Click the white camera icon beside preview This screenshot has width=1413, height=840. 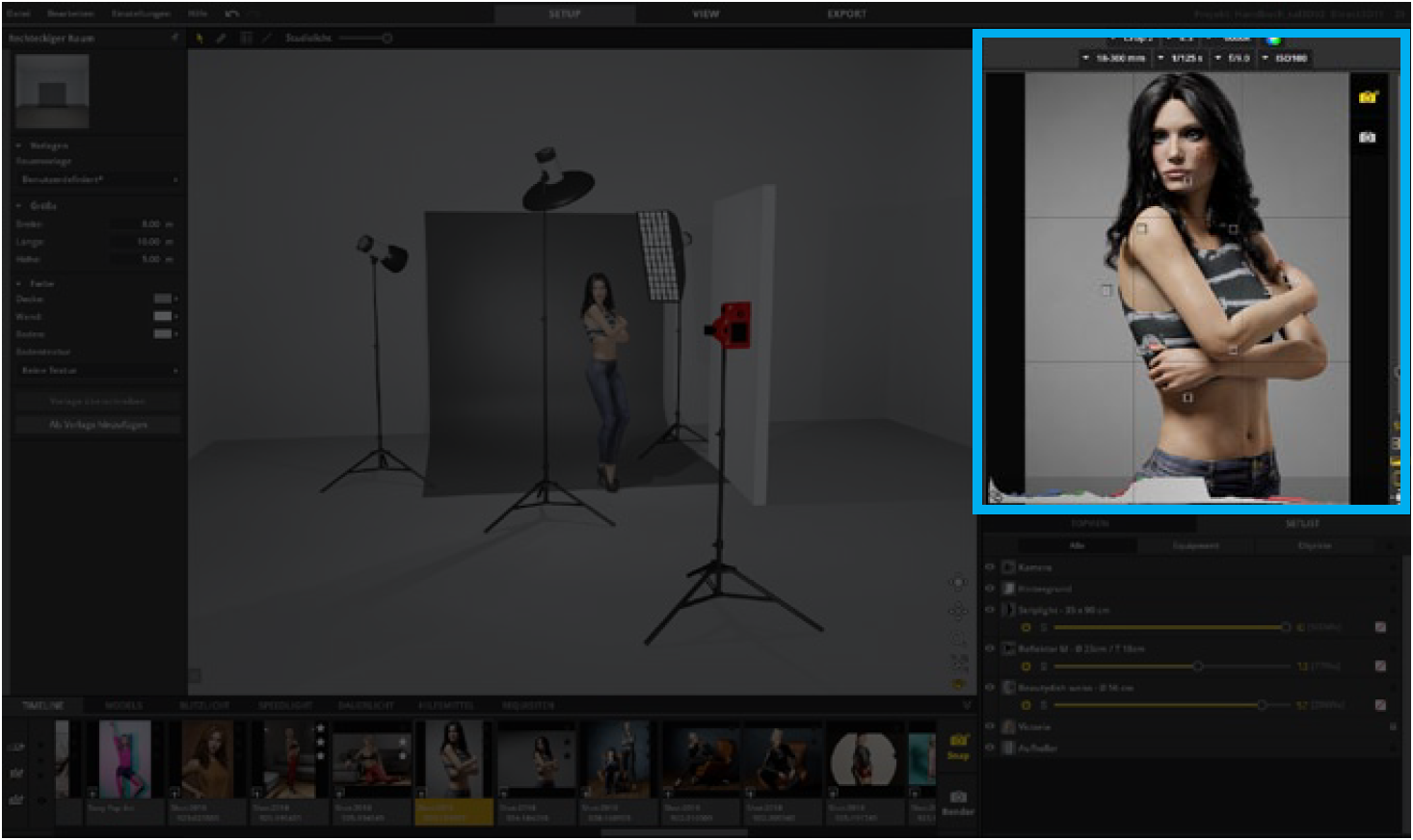click(1368, 138)
